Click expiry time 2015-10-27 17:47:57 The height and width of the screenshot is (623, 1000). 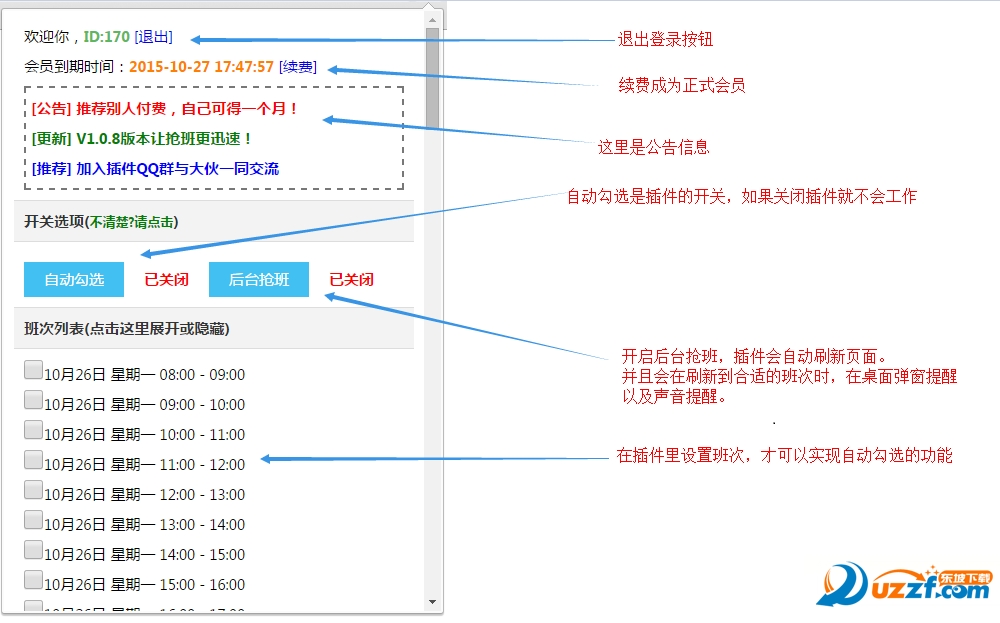[202, 67]
